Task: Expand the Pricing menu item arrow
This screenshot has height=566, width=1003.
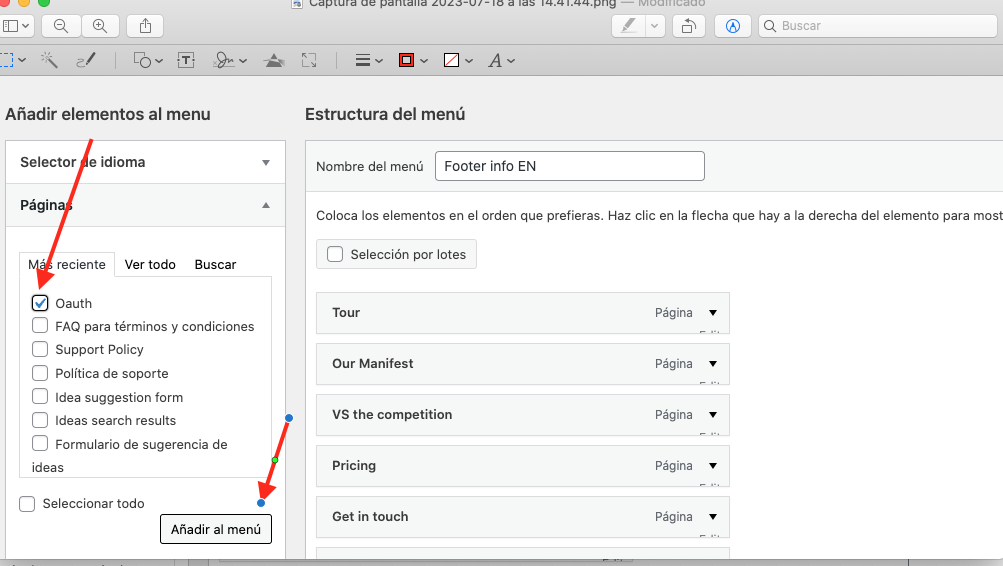Action: tap(713, 466)
